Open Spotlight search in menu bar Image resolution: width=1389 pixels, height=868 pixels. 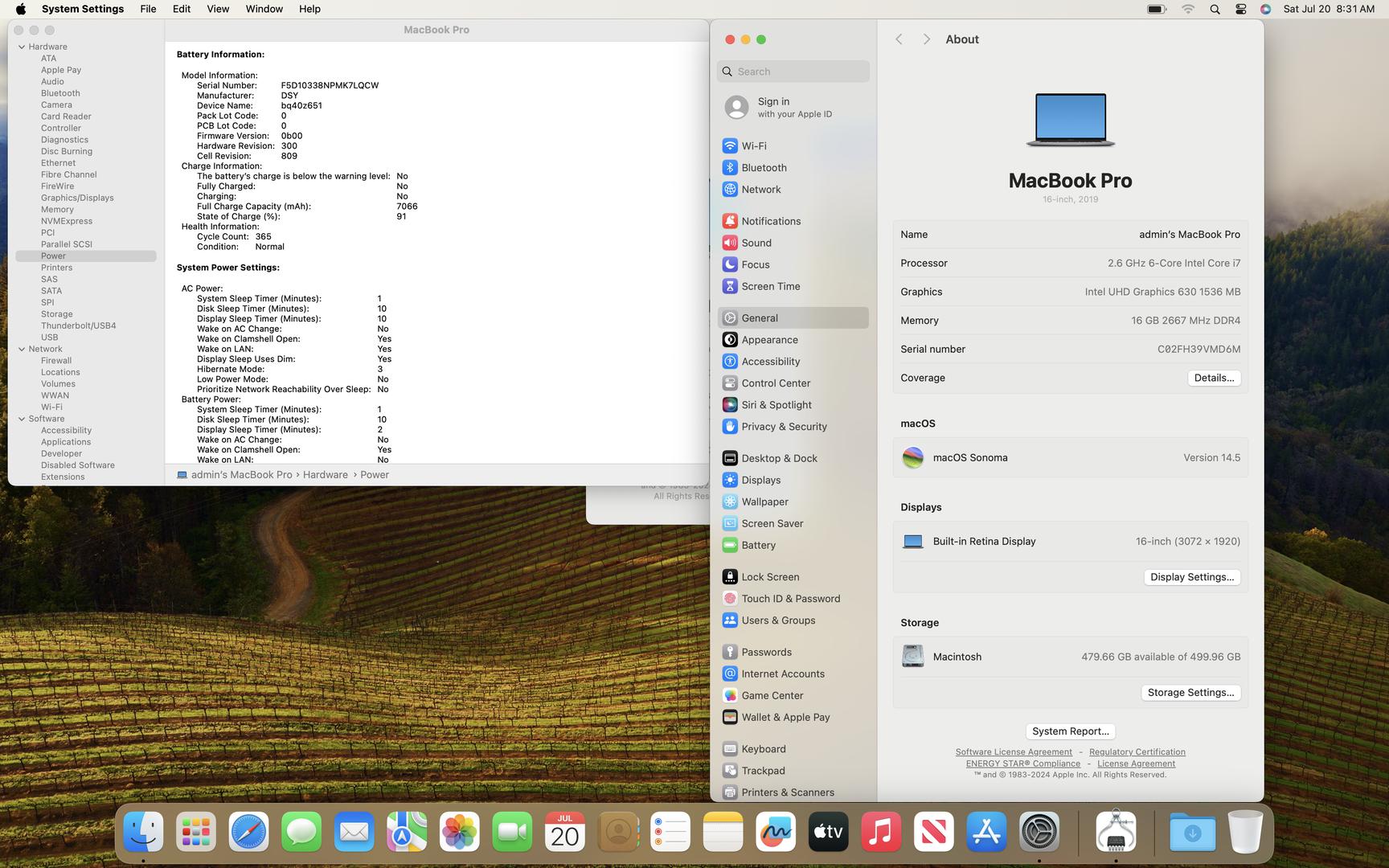click(x=1215, y=9)
